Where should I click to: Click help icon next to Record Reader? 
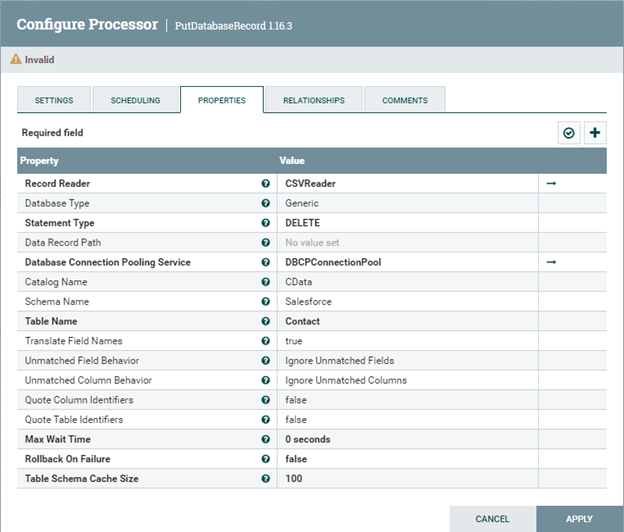click(x=265, y=184)
